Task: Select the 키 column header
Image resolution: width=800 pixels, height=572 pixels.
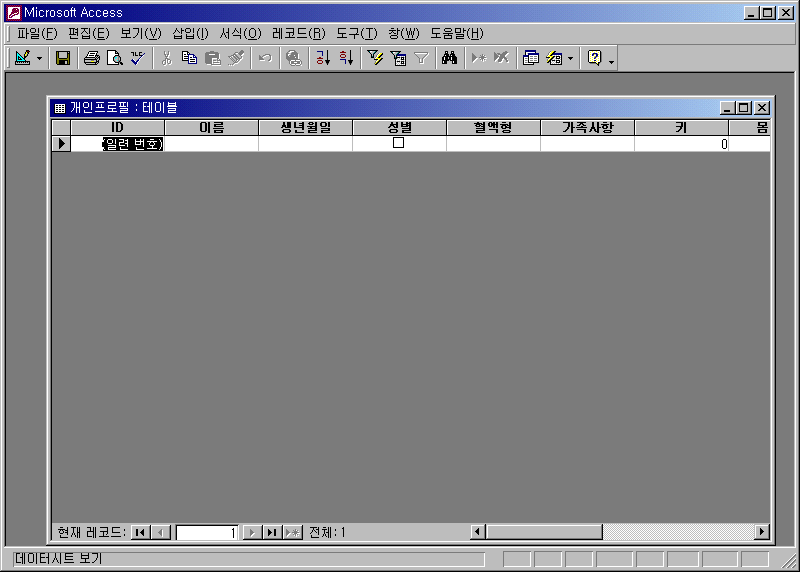Action: click(681, 128)
